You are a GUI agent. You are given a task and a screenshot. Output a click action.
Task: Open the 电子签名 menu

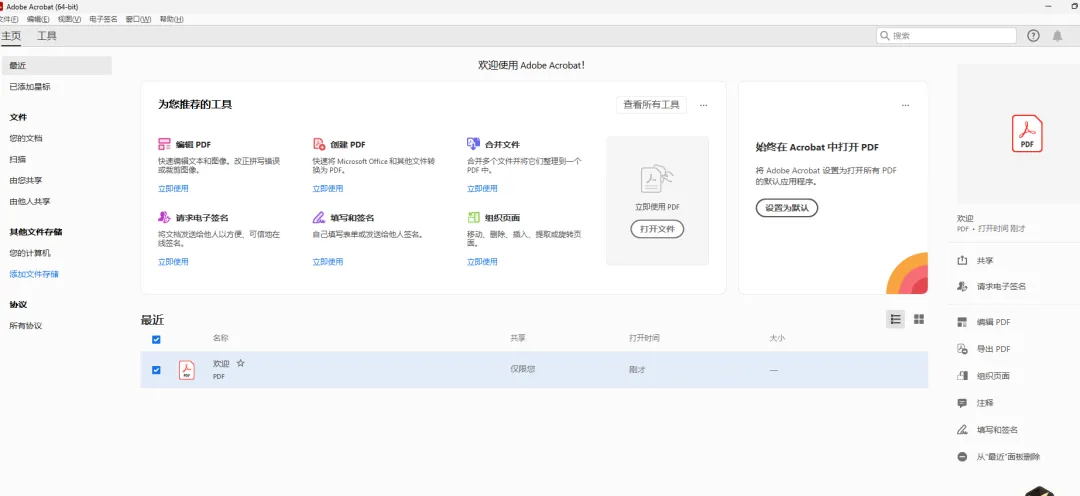coord(103,19)
